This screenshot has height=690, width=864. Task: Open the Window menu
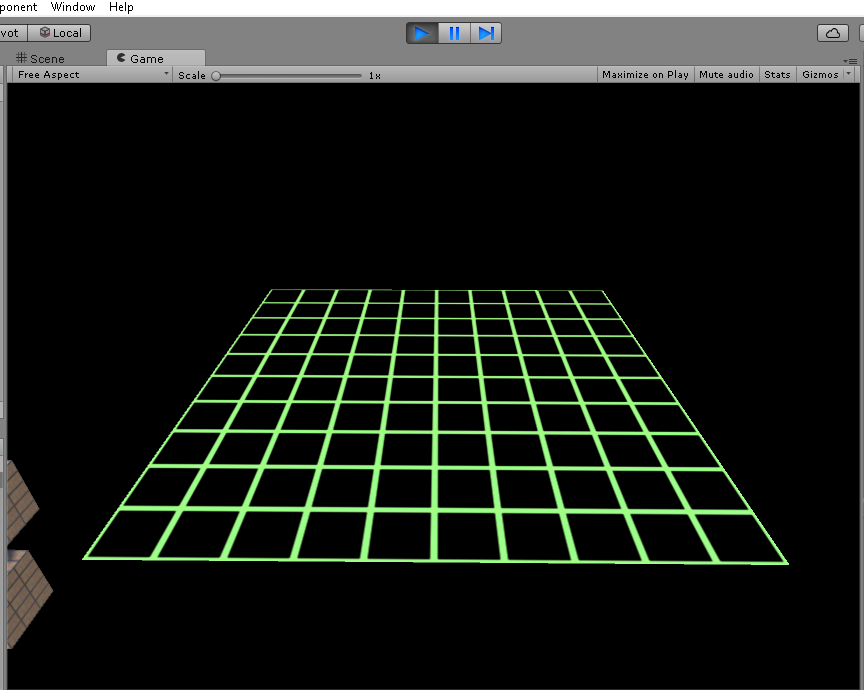click(73, 7)
